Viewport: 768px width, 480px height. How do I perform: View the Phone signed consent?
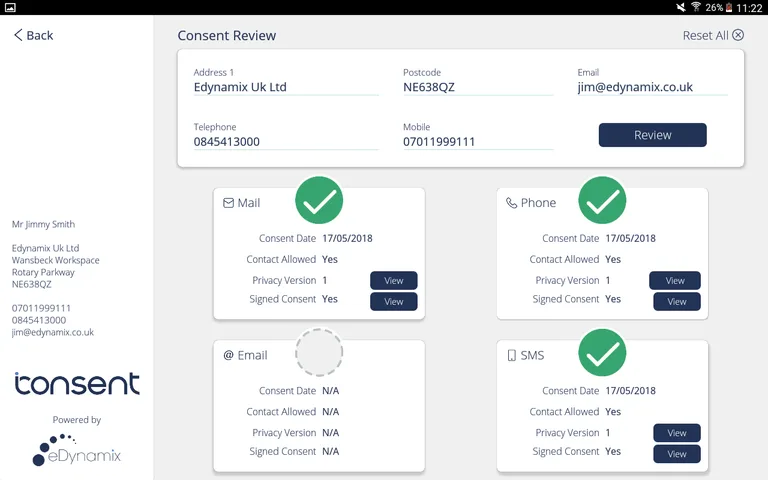tap(677, 302)
